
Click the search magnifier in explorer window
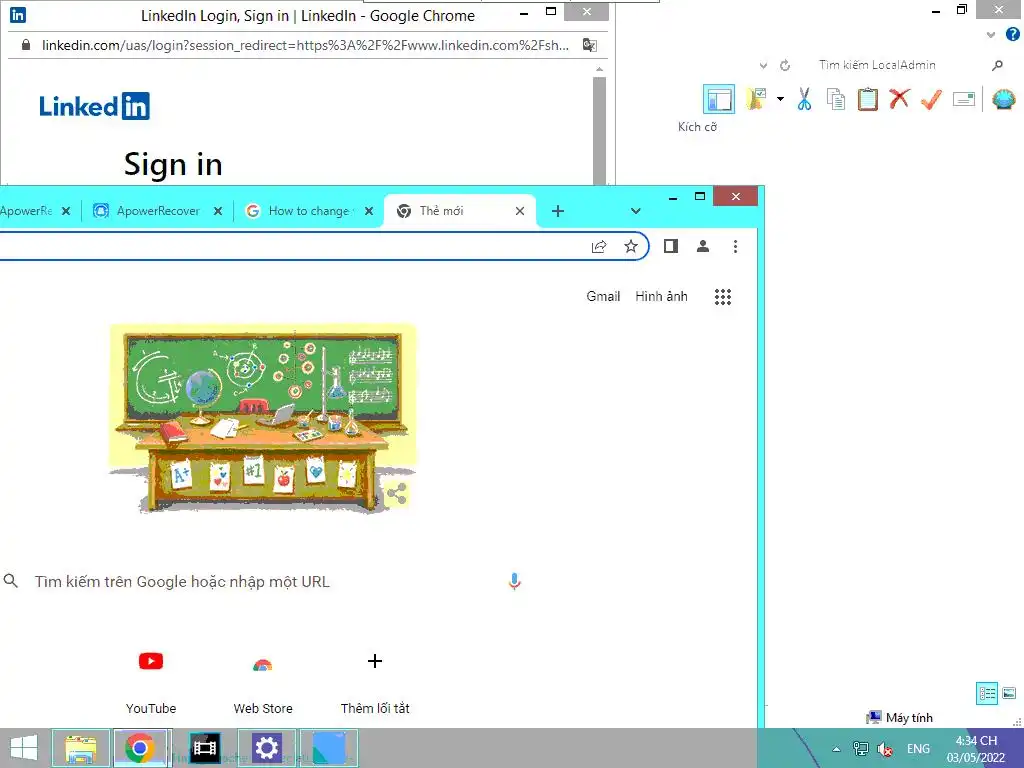[997, 65]
